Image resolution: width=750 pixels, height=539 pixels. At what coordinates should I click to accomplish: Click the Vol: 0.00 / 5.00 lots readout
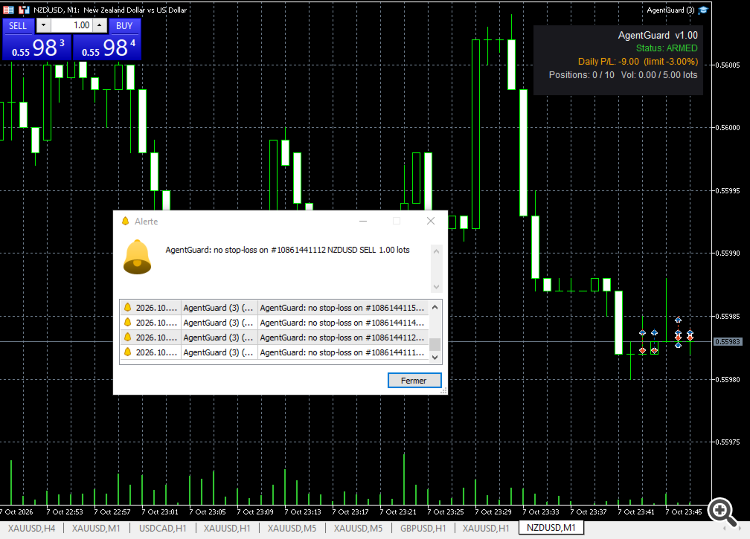[x=659, y=75]
